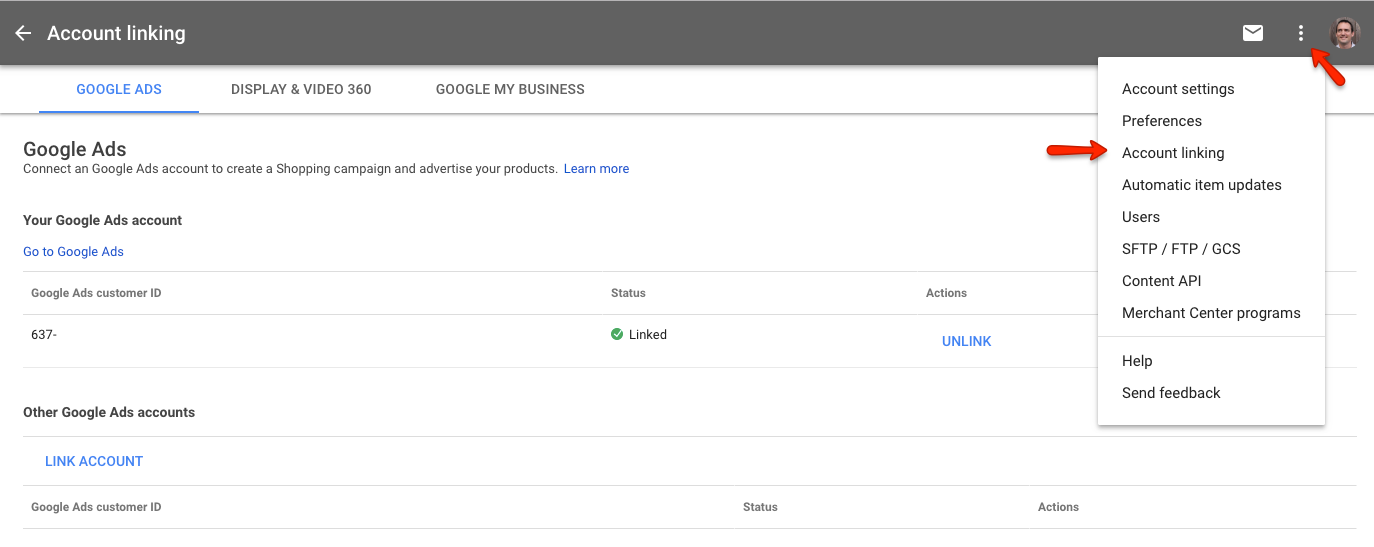
Task: Open the user profile avatar
Action: 1344,33
